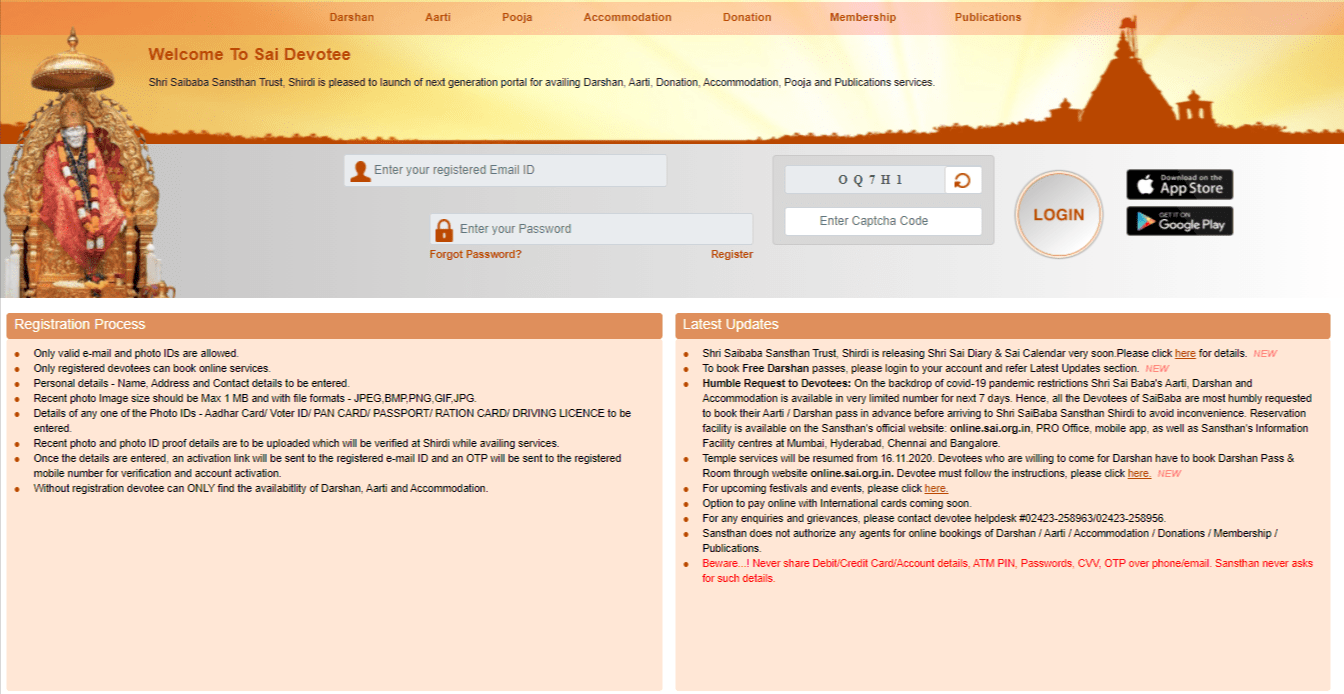
Task: Click 'Only registered devotees can book online services'
Action: click(152, 369)
